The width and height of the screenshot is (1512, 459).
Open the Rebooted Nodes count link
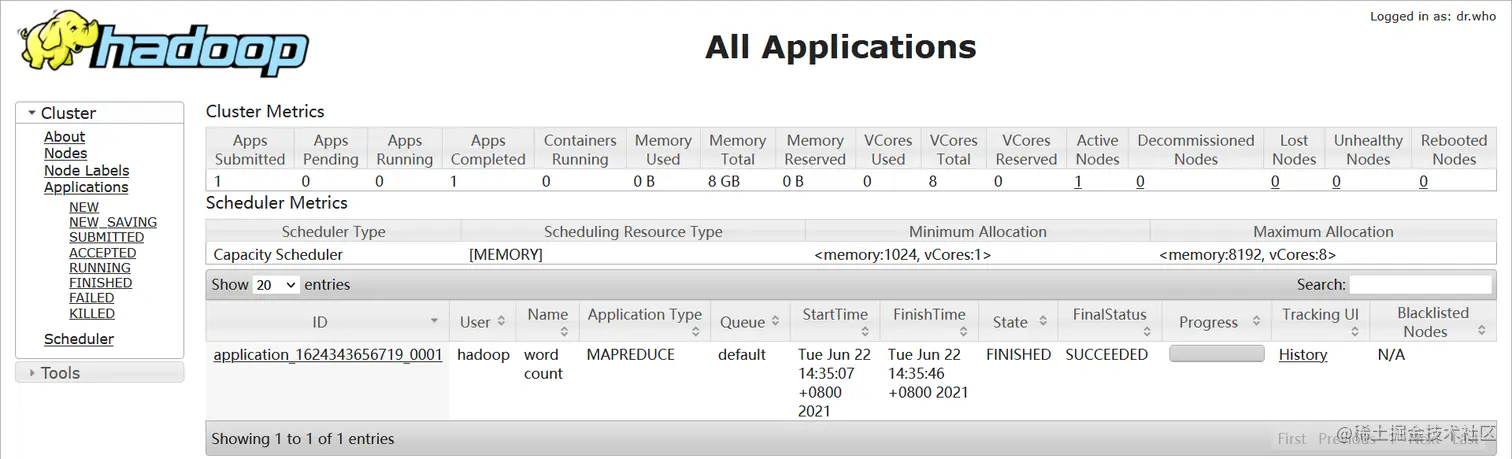(x=1423, y=182)
